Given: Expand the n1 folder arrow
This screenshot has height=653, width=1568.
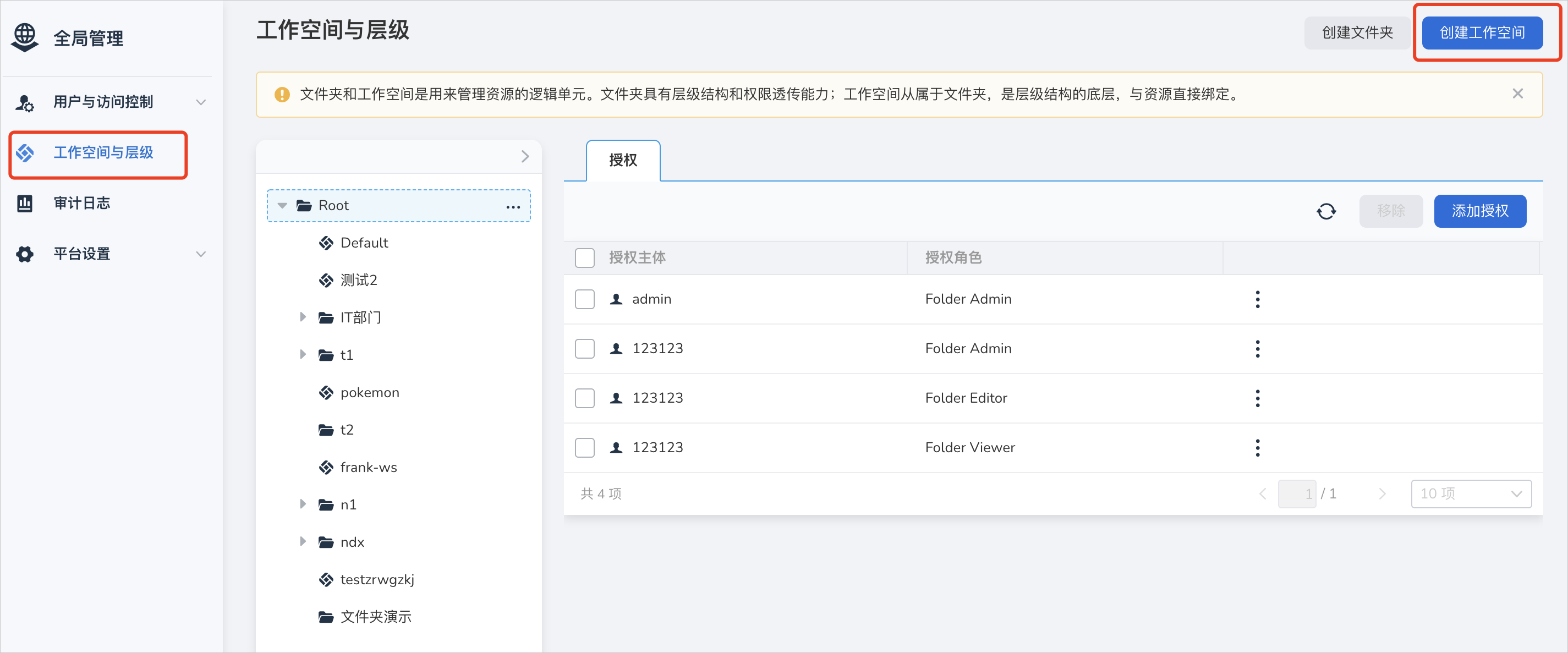Looking at the screenshot, I should coord(303,504).
